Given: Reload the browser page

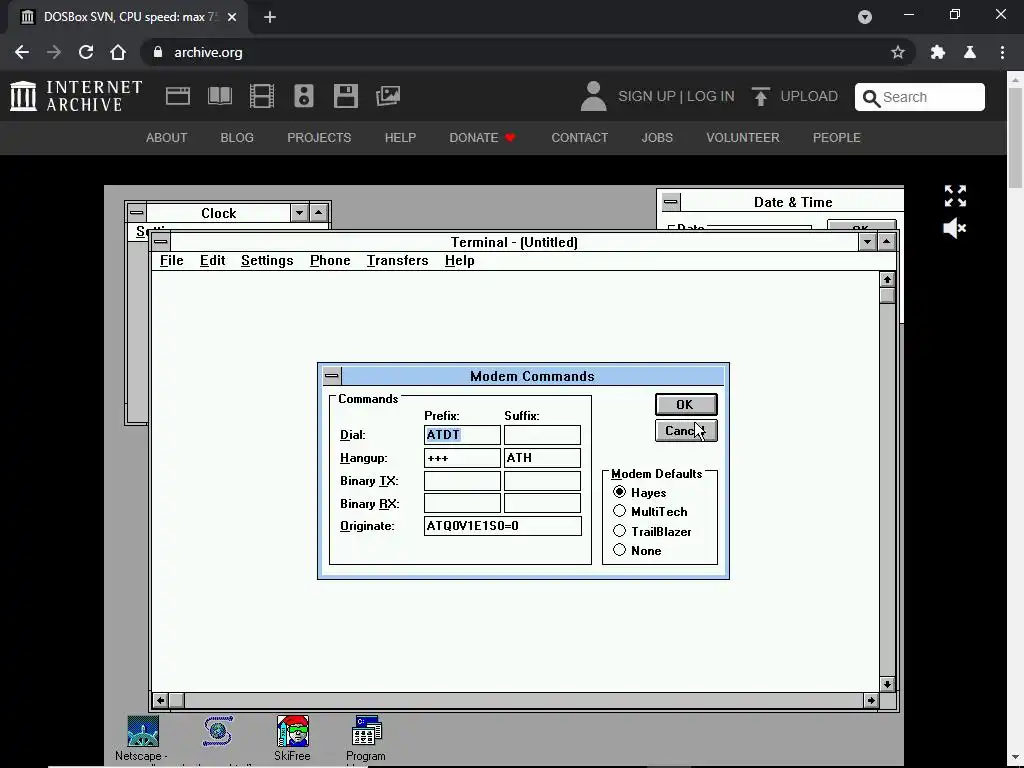Looking at the screenshot, I should coord(86,52).
